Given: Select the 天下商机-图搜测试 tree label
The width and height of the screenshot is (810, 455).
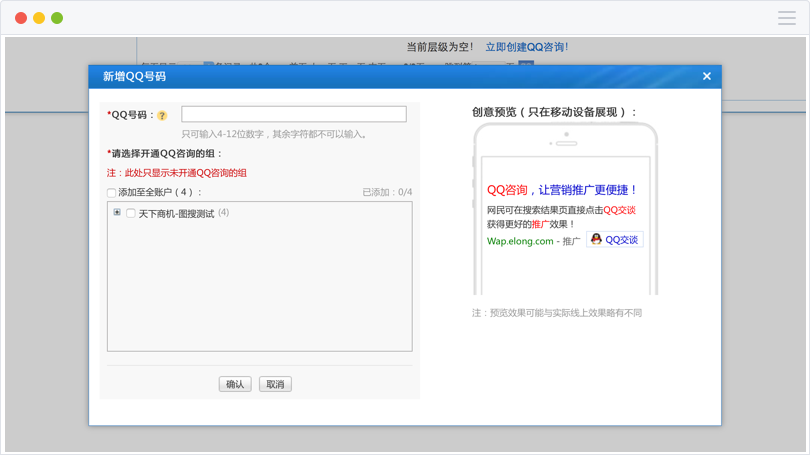Looking at the screenshot, I should pos(176,213).
